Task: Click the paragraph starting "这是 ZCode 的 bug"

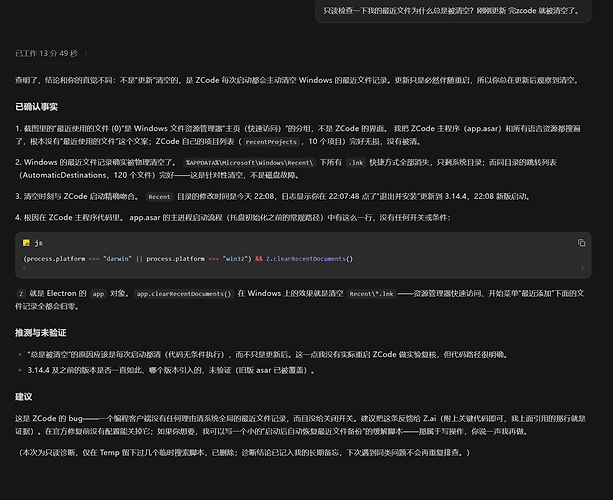Action: tap(300, 425)
